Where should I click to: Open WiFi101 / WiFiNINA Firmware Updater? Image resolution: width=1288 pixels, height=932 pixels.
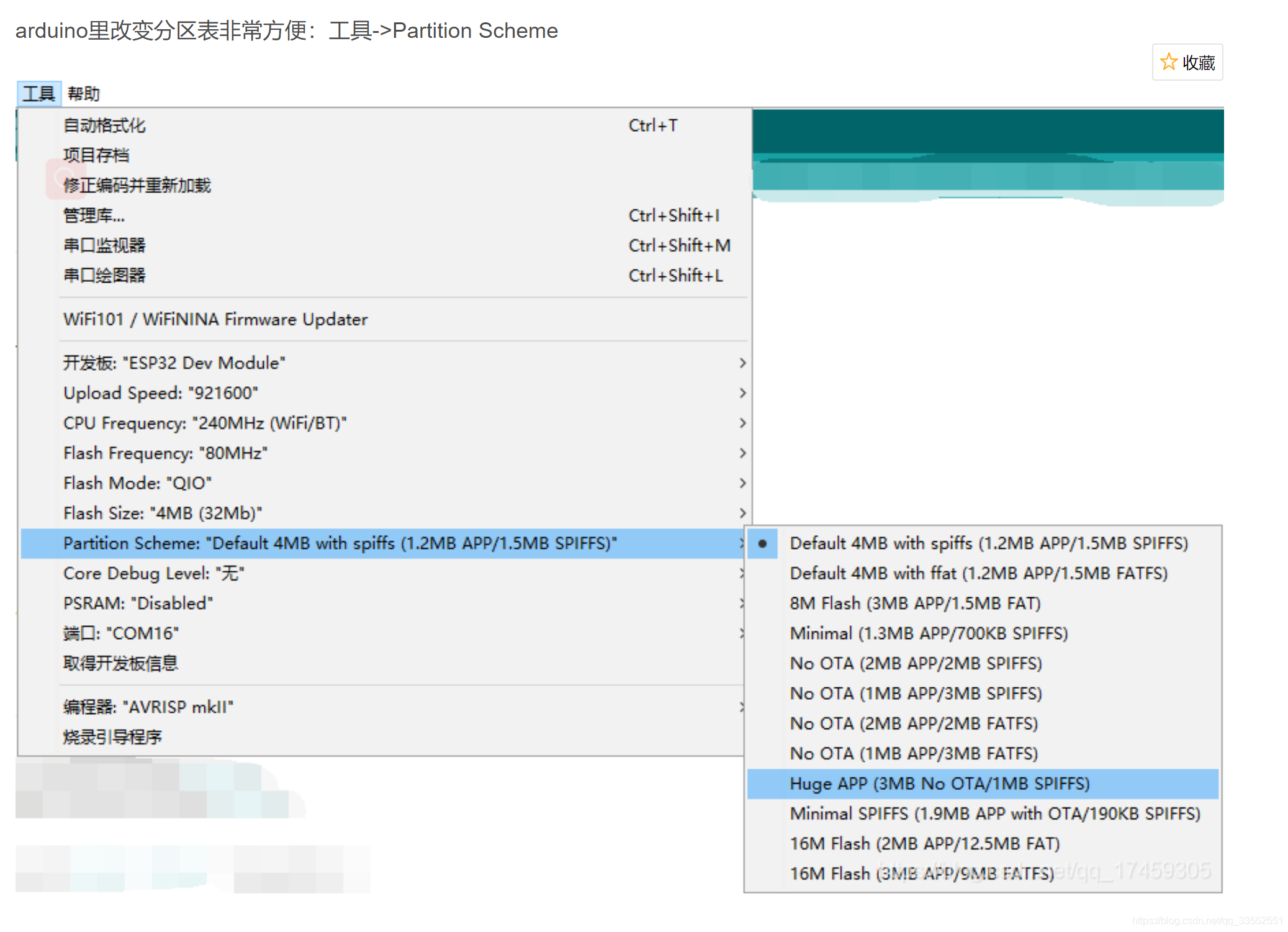pos(215,319)
